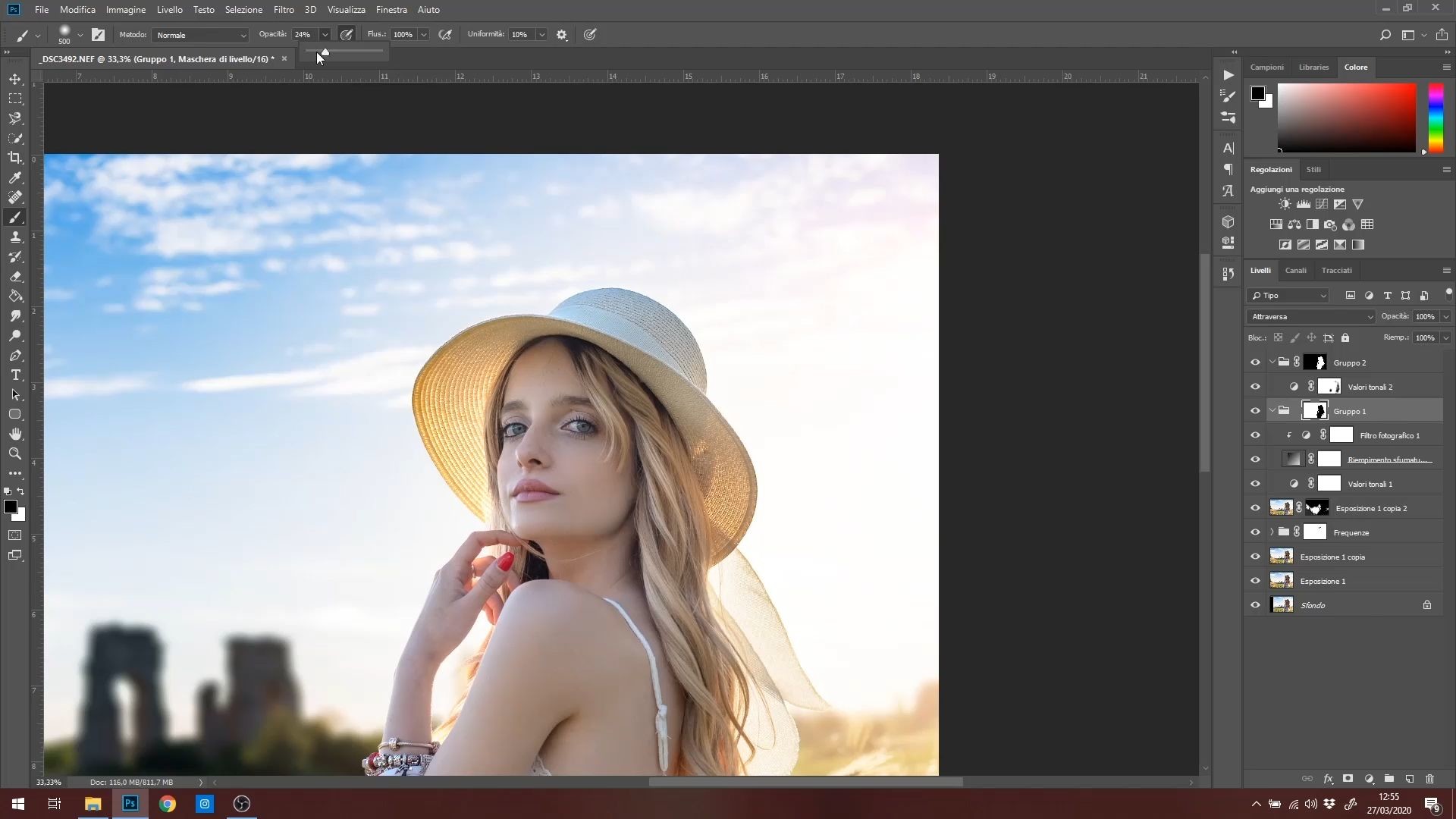The height and width of the screenshot is (819, 1456).
Task: Delete layer using trash icon
Action: tap(1429, 779)
